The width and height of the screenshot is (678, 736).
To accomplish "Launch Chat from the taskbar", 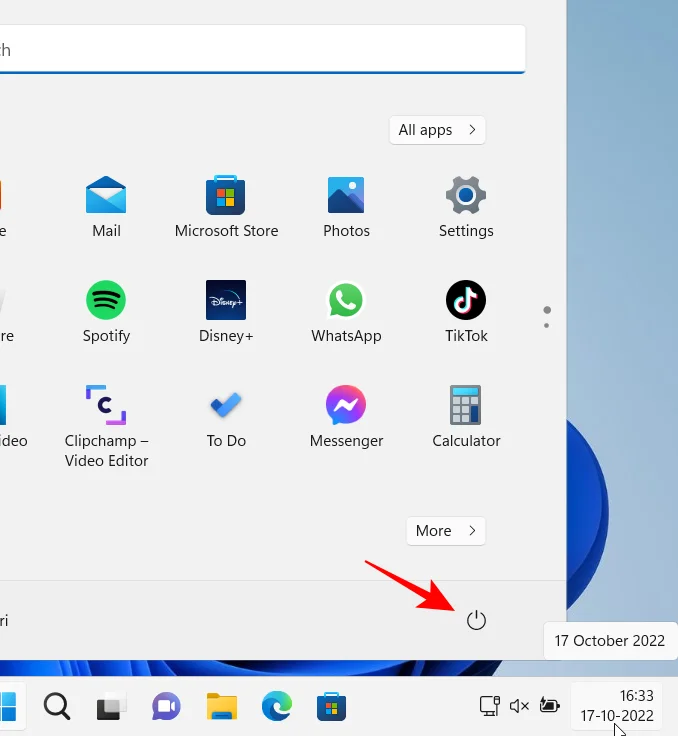I will pyautogui.click(x=166, y=706).
